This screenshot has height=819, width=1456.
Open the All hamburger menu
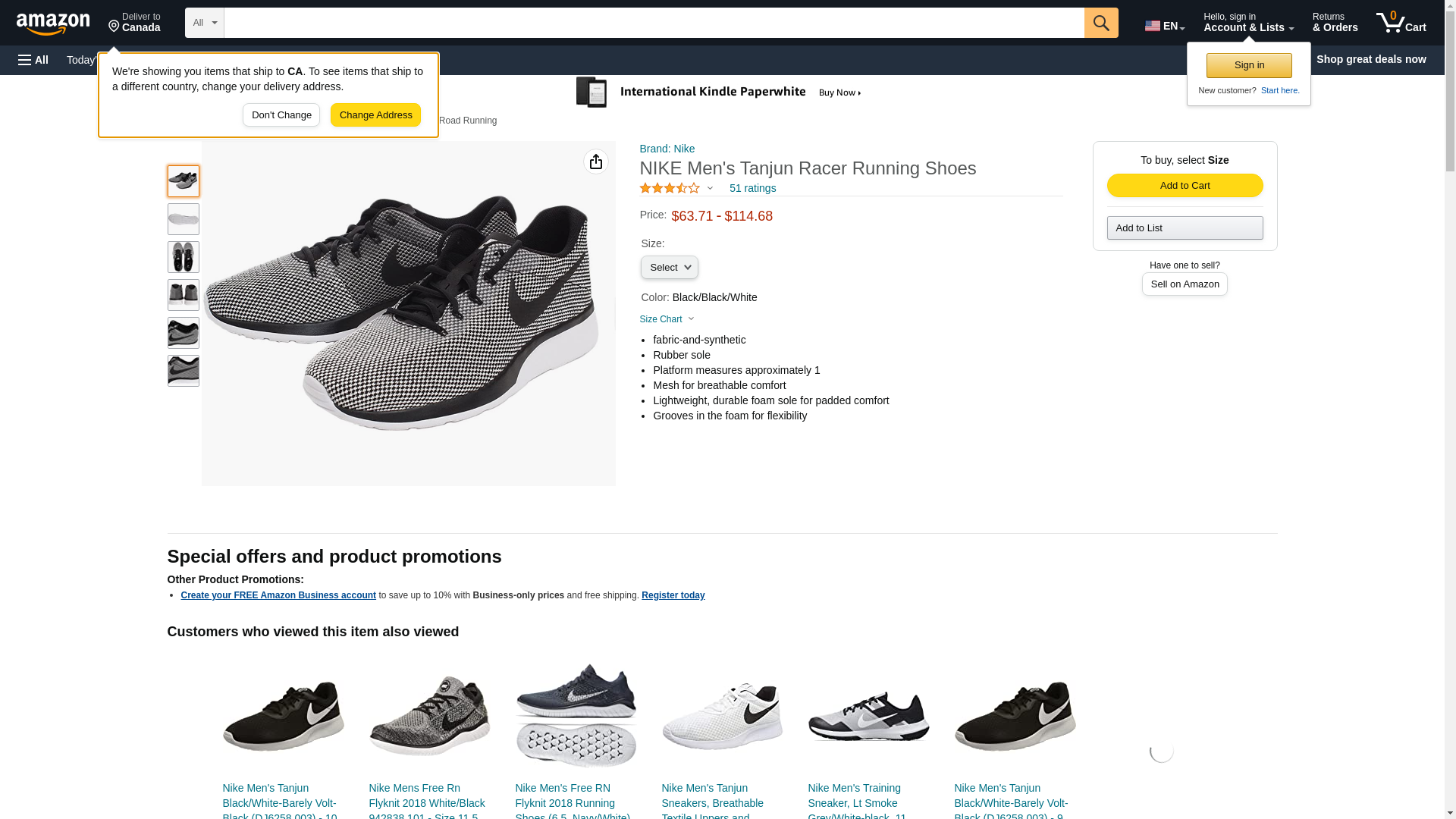coord(33,60)
